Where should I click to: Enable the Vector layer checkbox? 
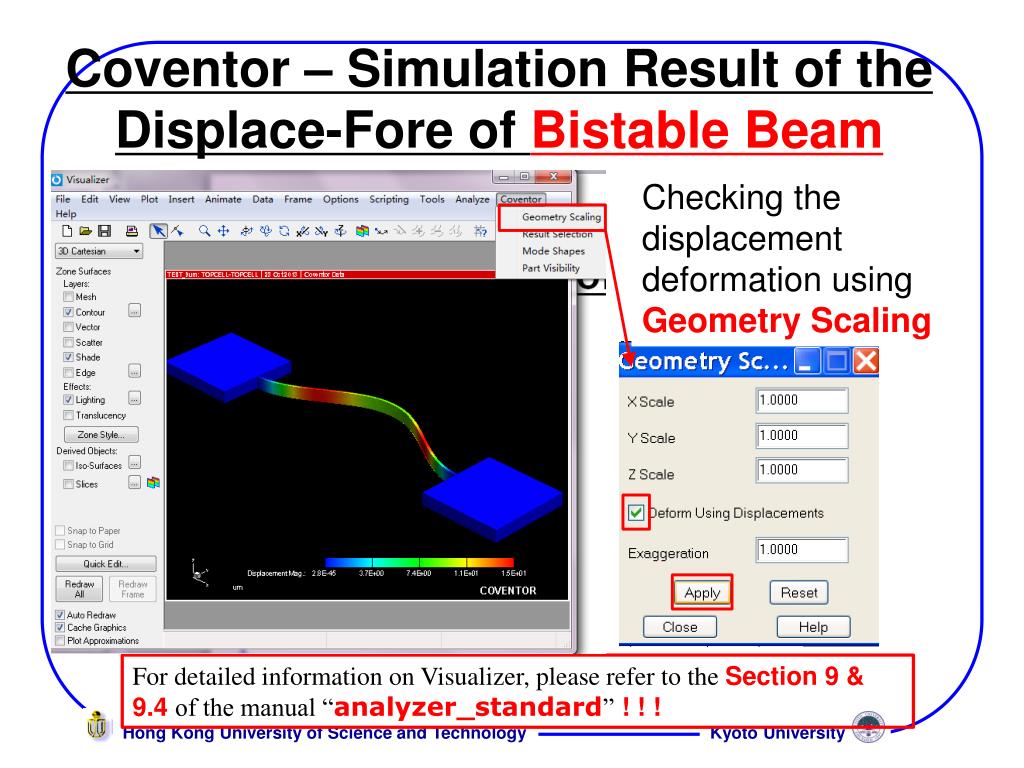(68, 327)
